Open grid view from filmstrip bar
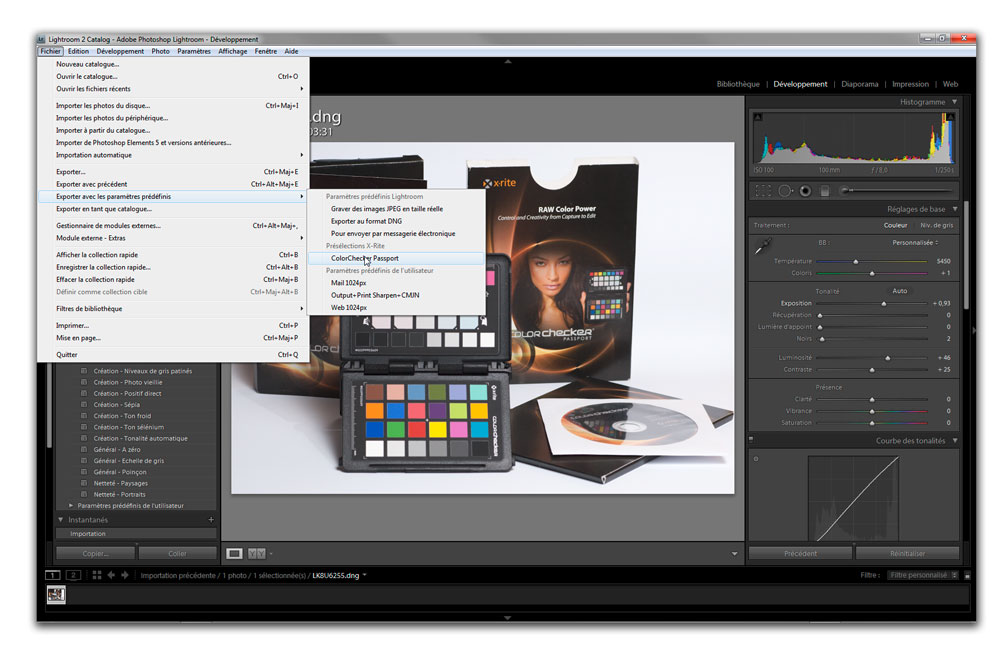 click(97, 575)
